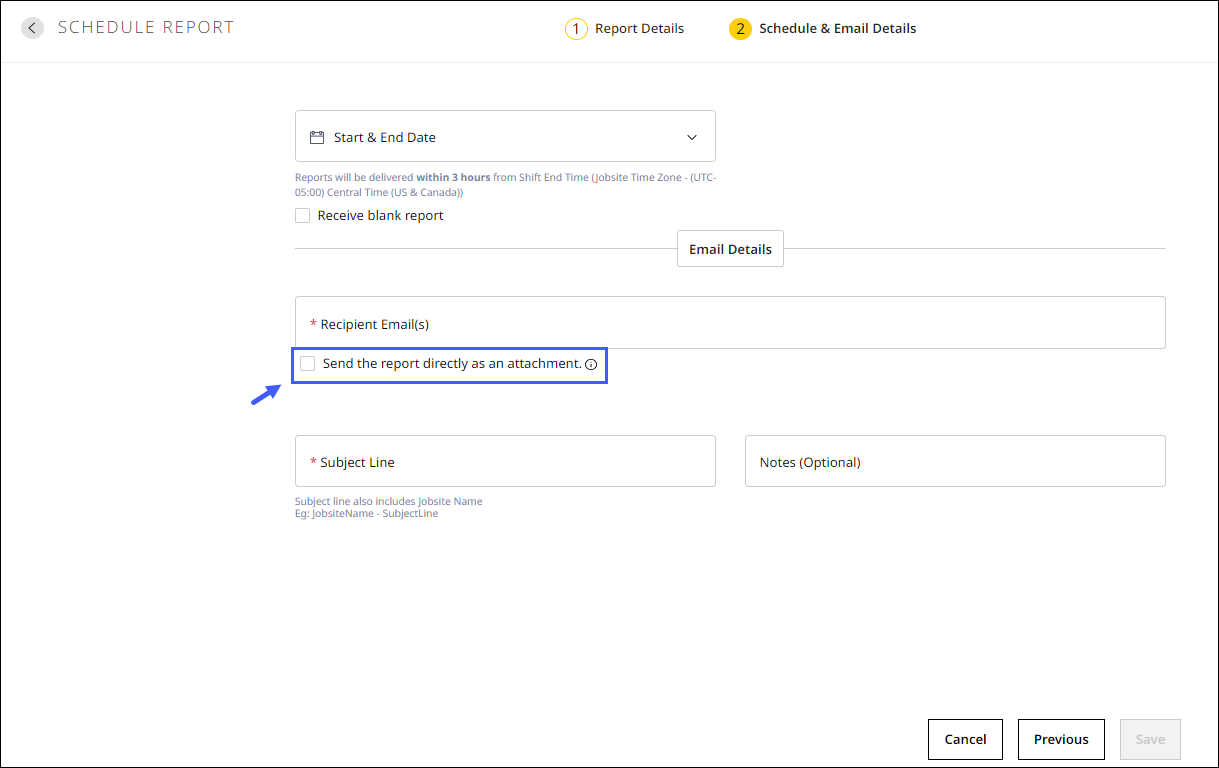Click the back arrow beside Schedule Report
The height and width of the screenshot is (768, 1219).
point(33,28)
